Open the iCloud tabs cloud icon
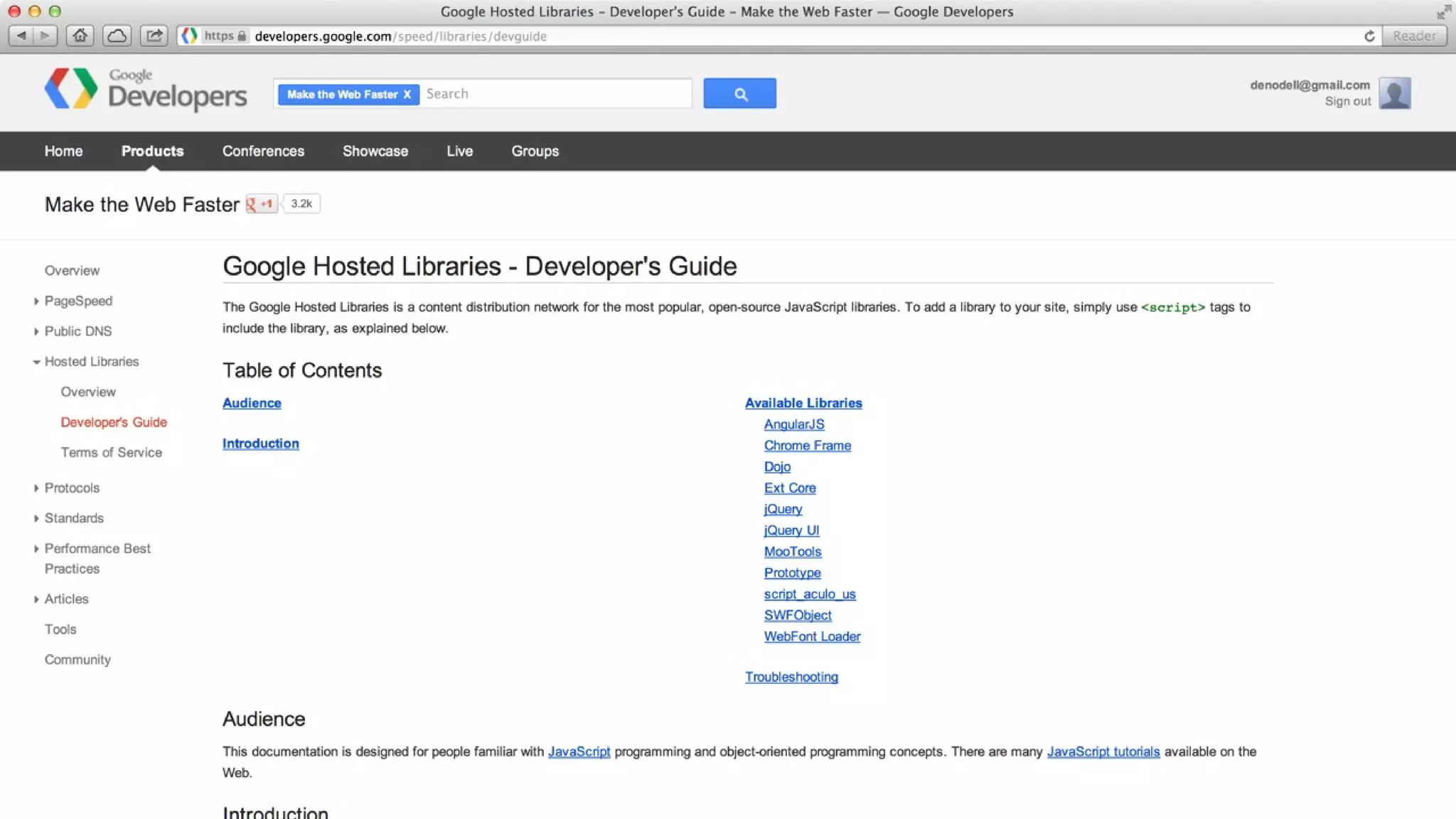Screen dimensions: 1456x819 (117, 36)
